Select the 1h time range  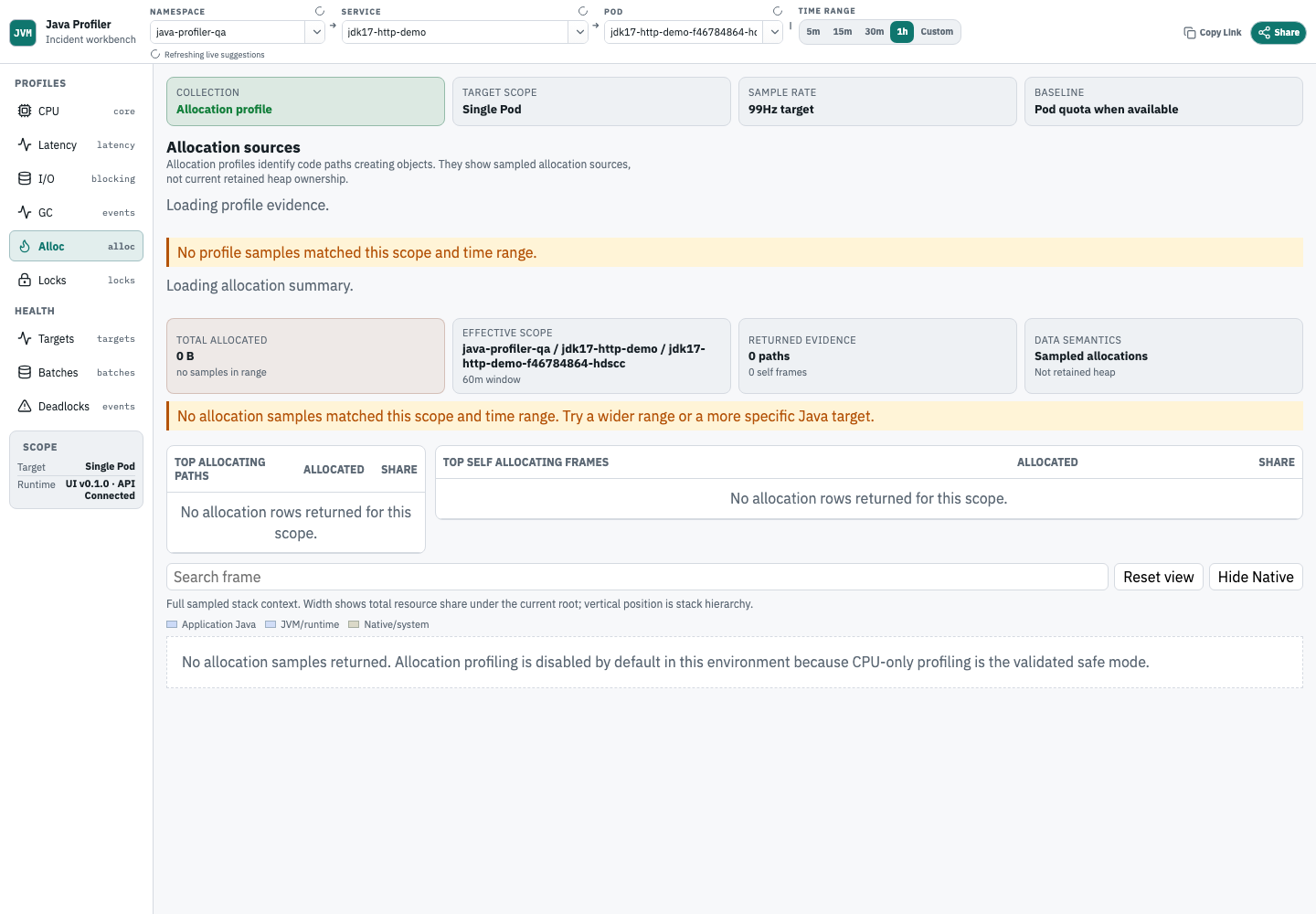click(x=902, y=32)
